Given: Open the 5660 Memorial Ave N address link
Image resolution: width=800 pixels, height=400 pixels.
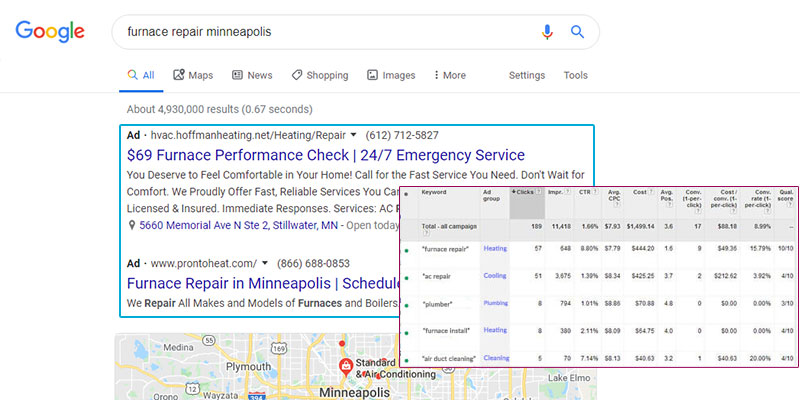Looking at the screenshot, I should point(238,225).
